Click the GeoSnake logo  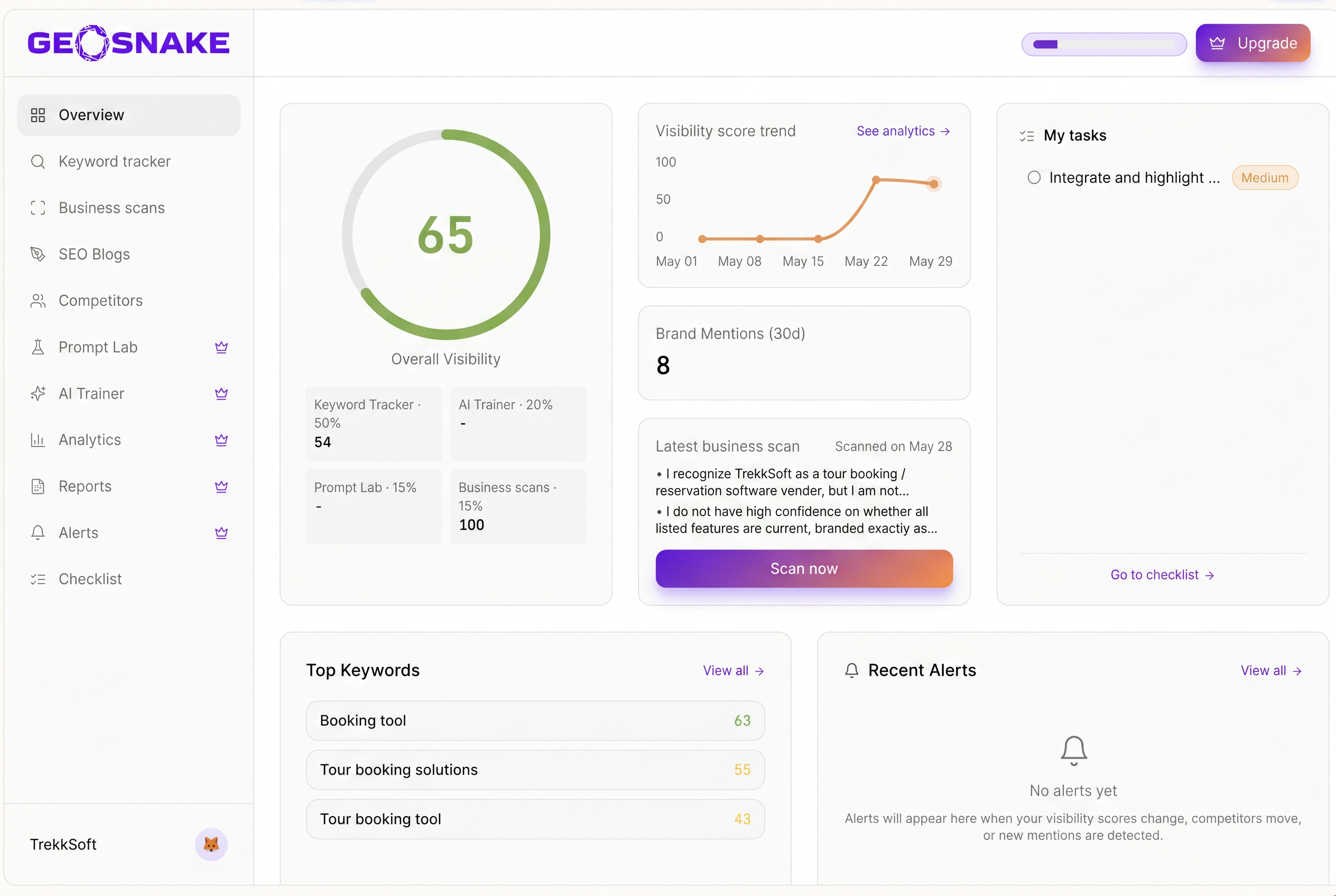[128, 43]
